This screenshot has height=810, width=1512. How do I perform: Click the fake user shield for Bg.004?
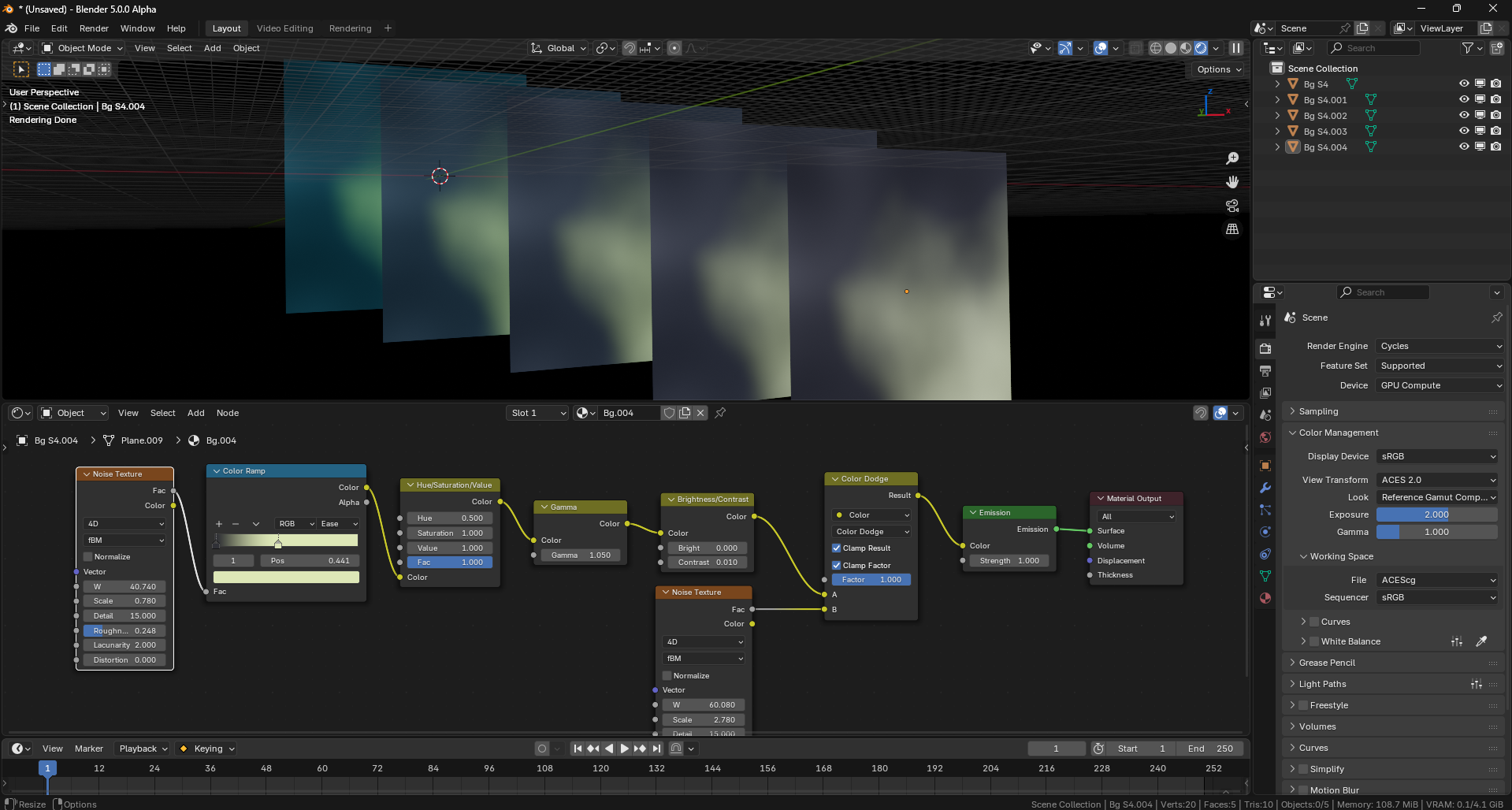(x=669, y=413)
